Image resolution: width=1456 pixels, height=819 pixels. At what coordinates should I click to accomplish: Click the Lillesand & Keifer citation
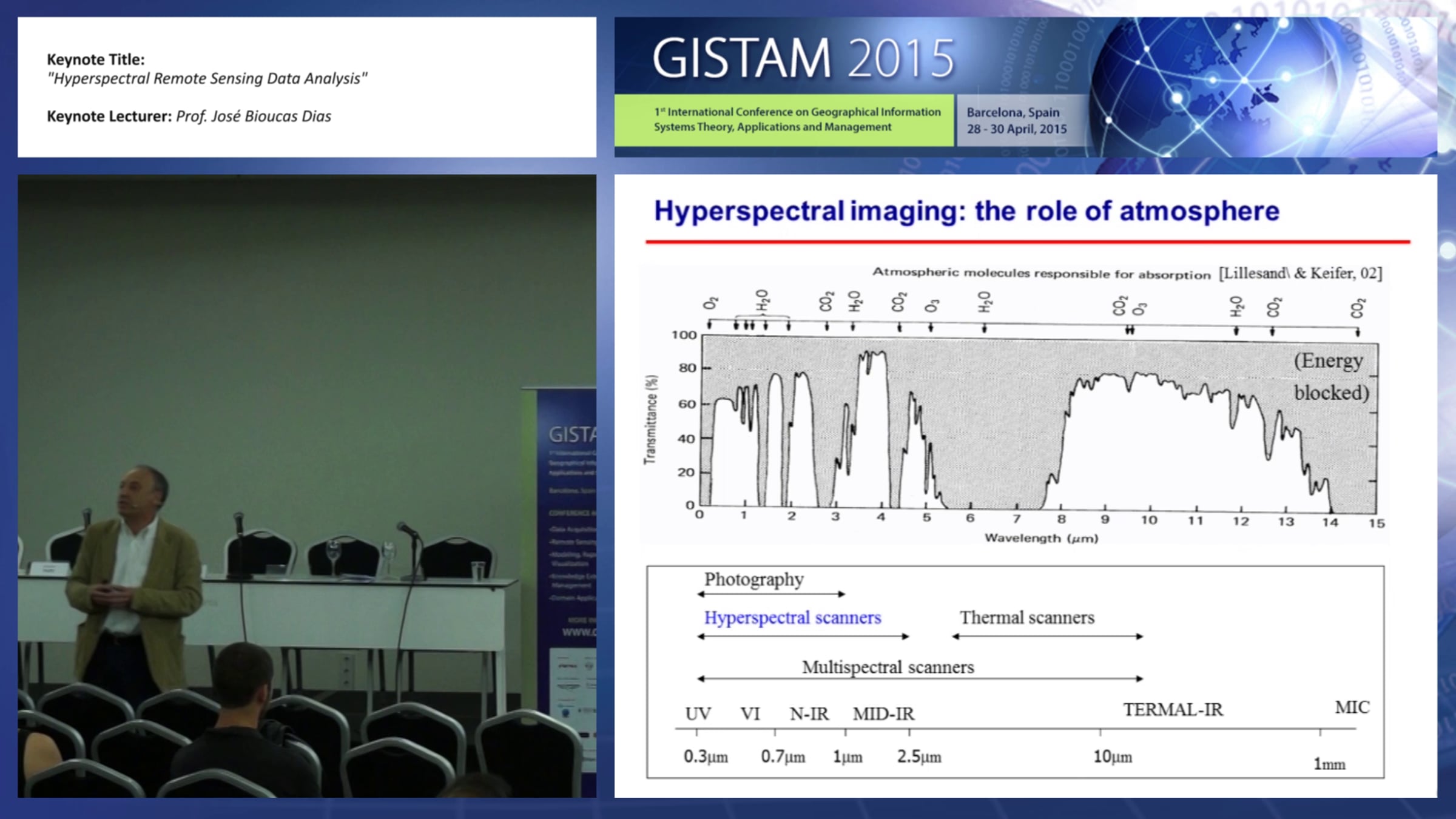[x=1300, y=273]
